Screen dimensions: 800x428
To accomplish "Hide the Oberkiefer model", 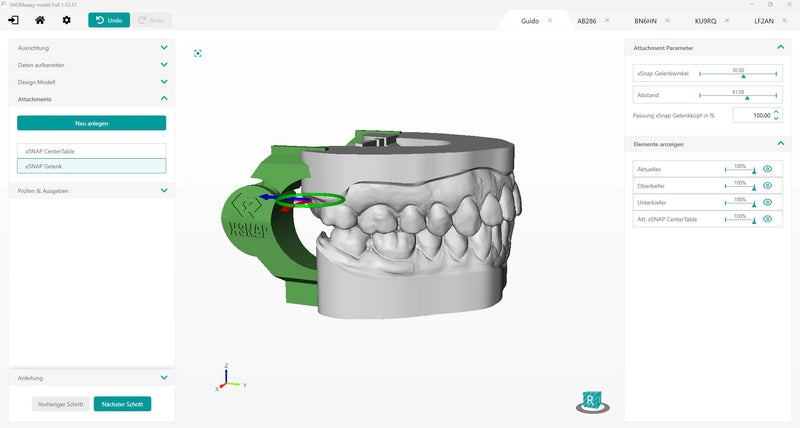I will [x=767, y=186].
